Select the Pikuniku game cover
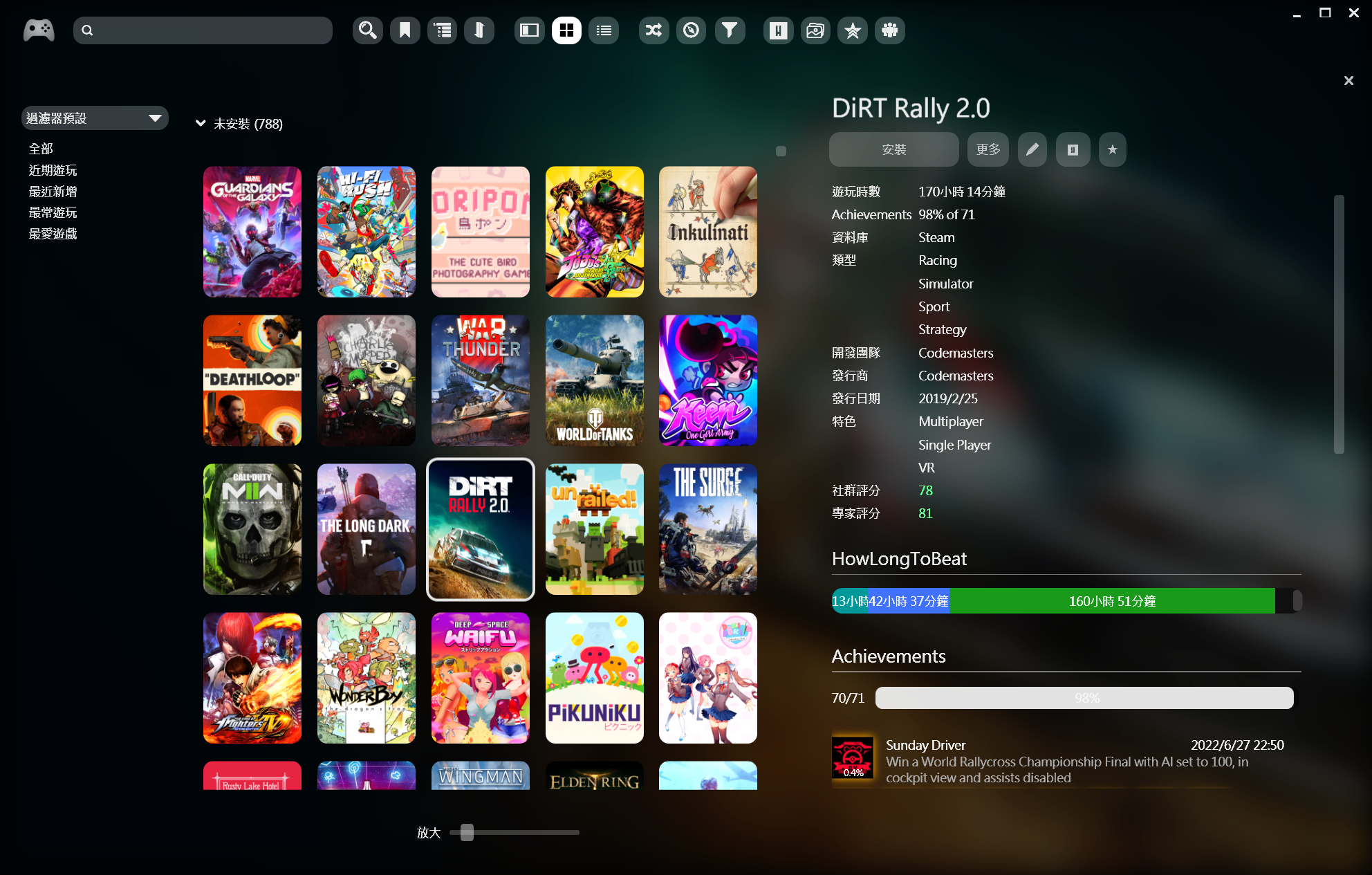 [595, 678]
